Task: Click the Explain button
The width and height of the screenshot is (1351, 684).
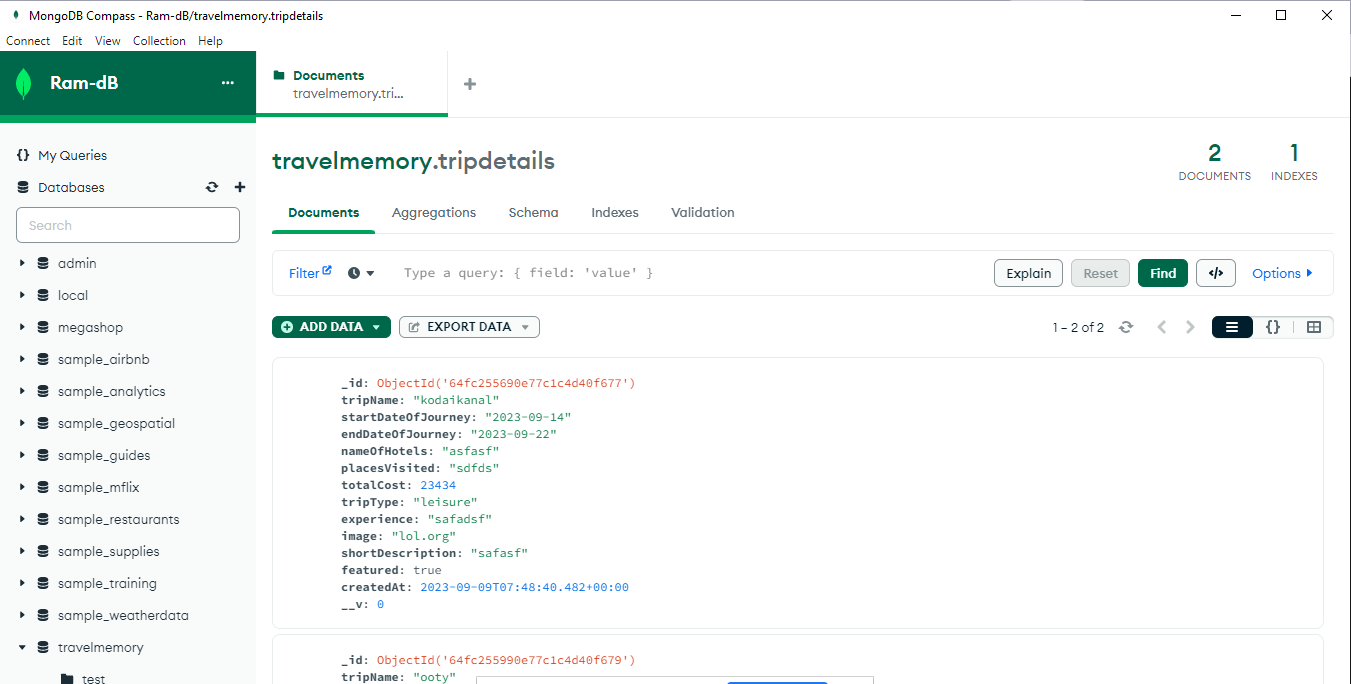Action: pos(1028,273)
